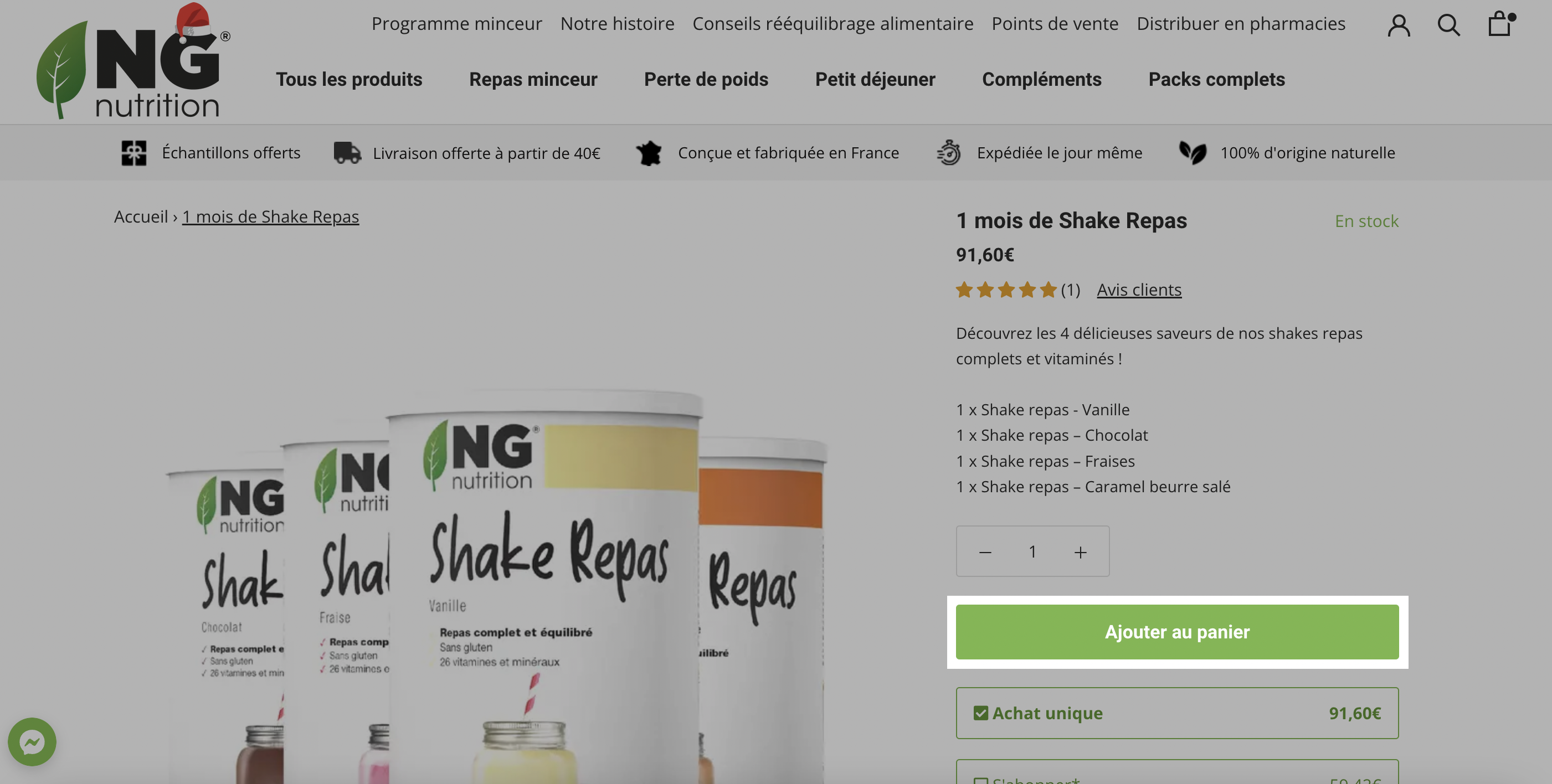Decrease quantity with minus button
Screen dimensions: 1552x784
(x=984, y=551)
